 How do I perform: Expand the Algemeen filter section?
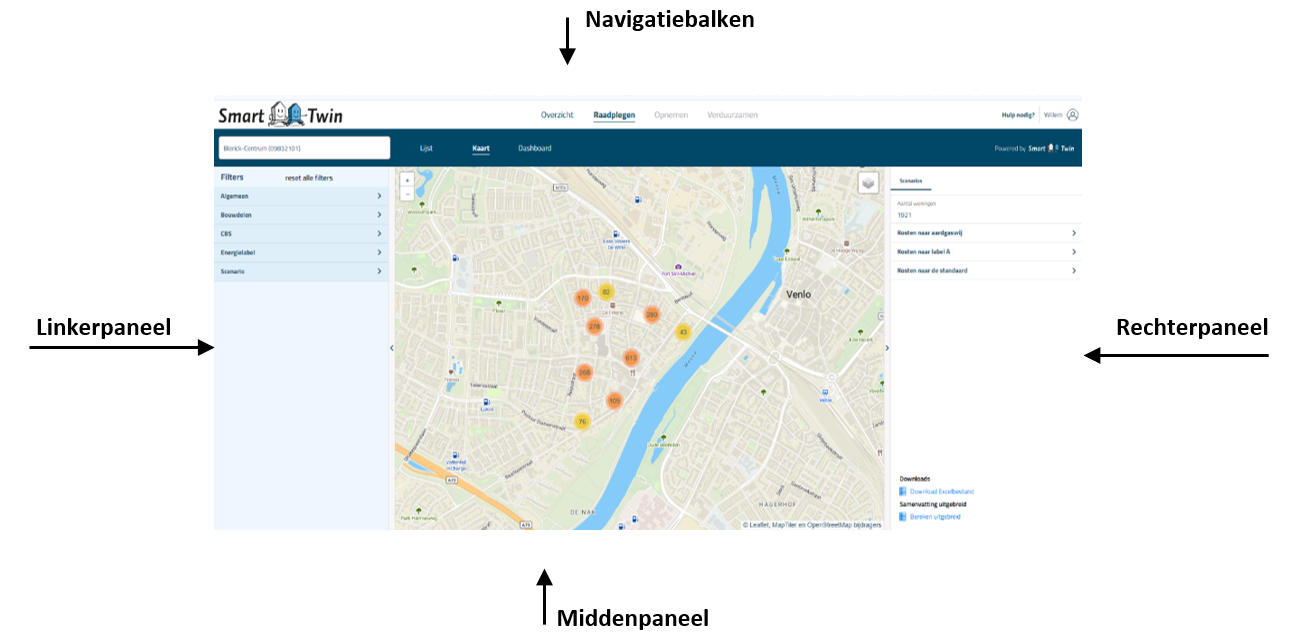pos(300,196)
